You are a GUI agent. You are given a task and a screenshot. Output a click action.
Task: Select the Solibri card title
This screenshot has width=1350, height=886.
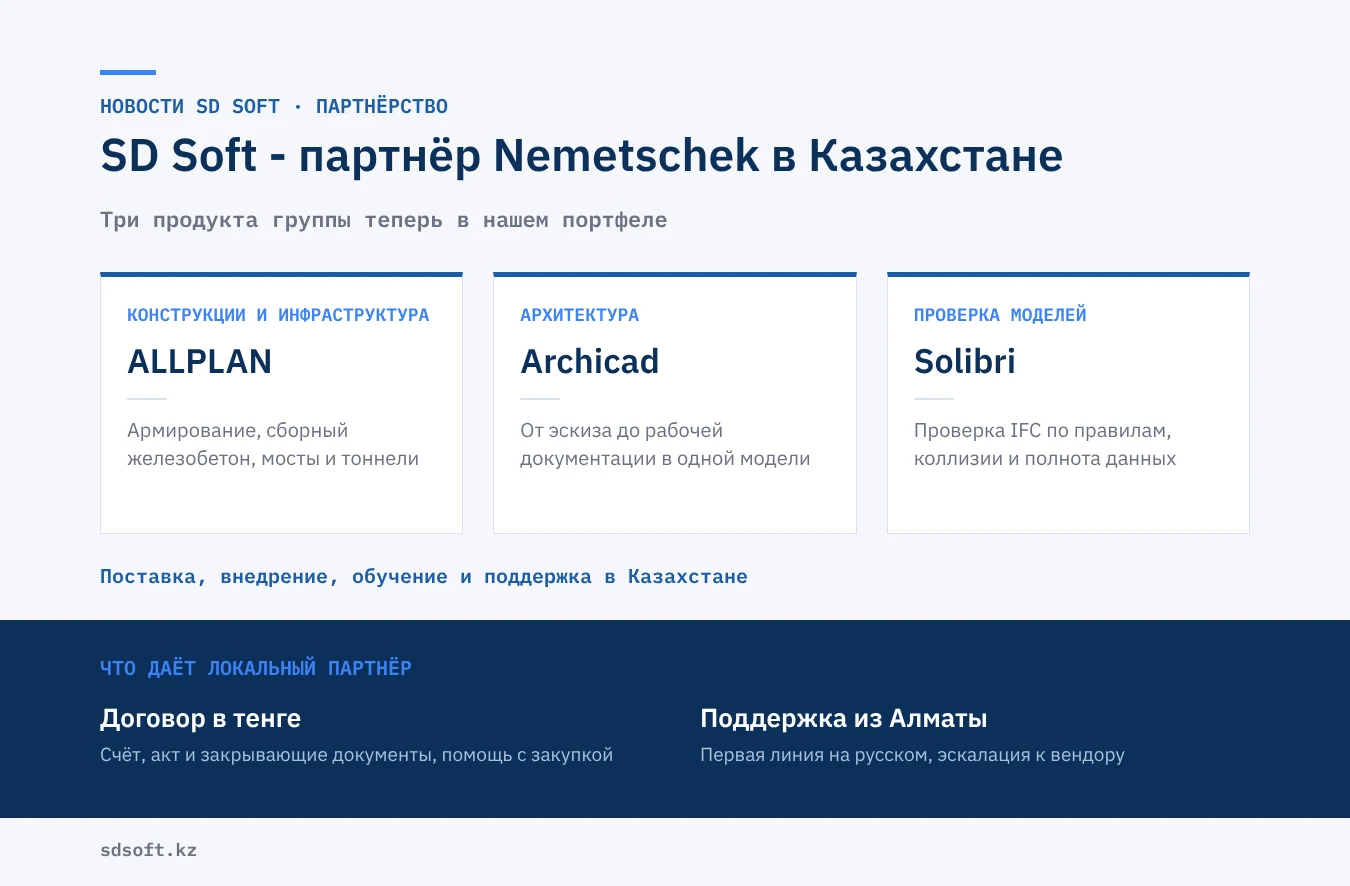(x=965, y=361)
